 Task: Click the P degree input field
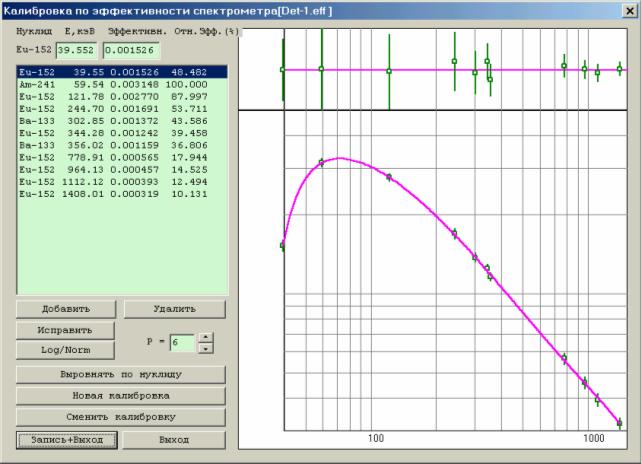point(182,343)
